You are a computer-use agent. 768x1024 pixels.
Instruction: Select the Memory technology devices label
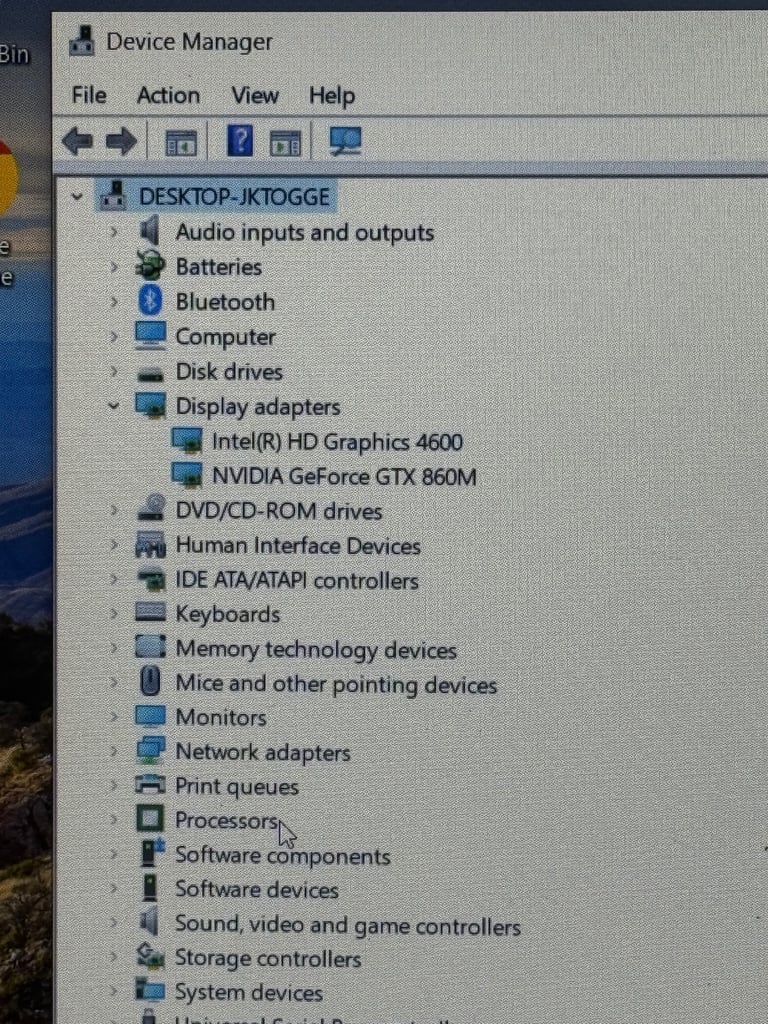click(x=316, y=649)
